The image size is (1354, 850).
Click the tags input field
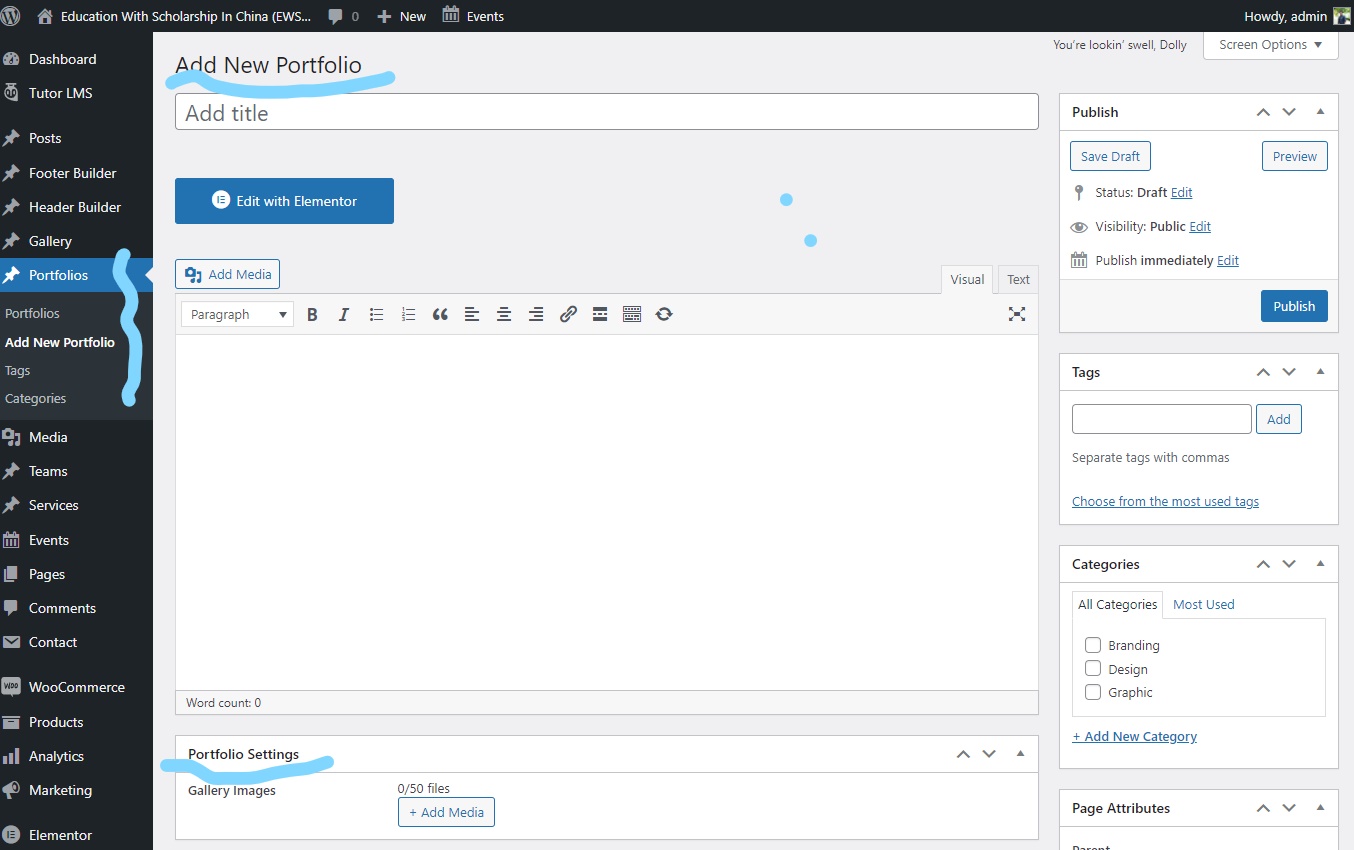(1161, 419)
